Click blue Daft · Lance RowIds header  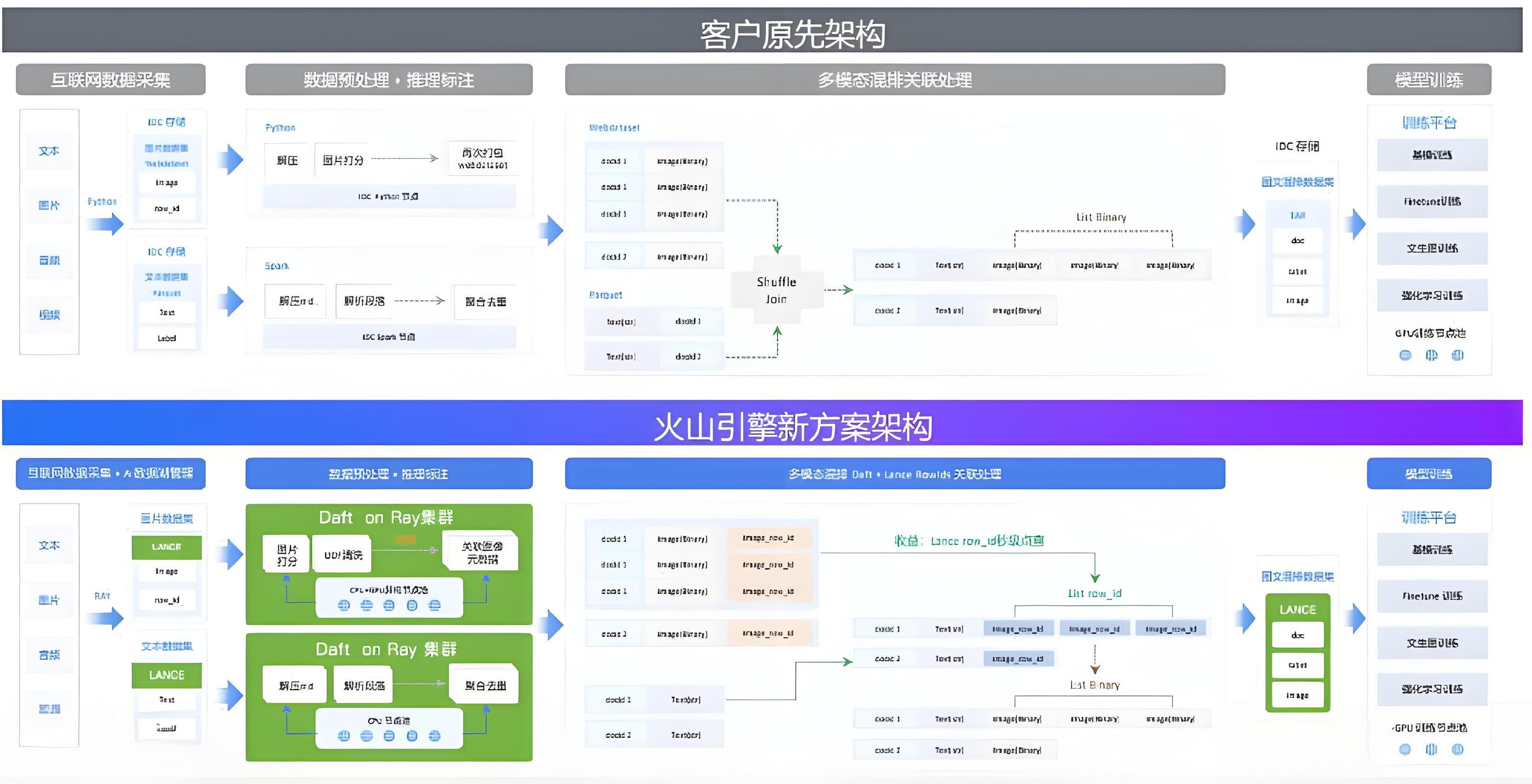point(895,474)
